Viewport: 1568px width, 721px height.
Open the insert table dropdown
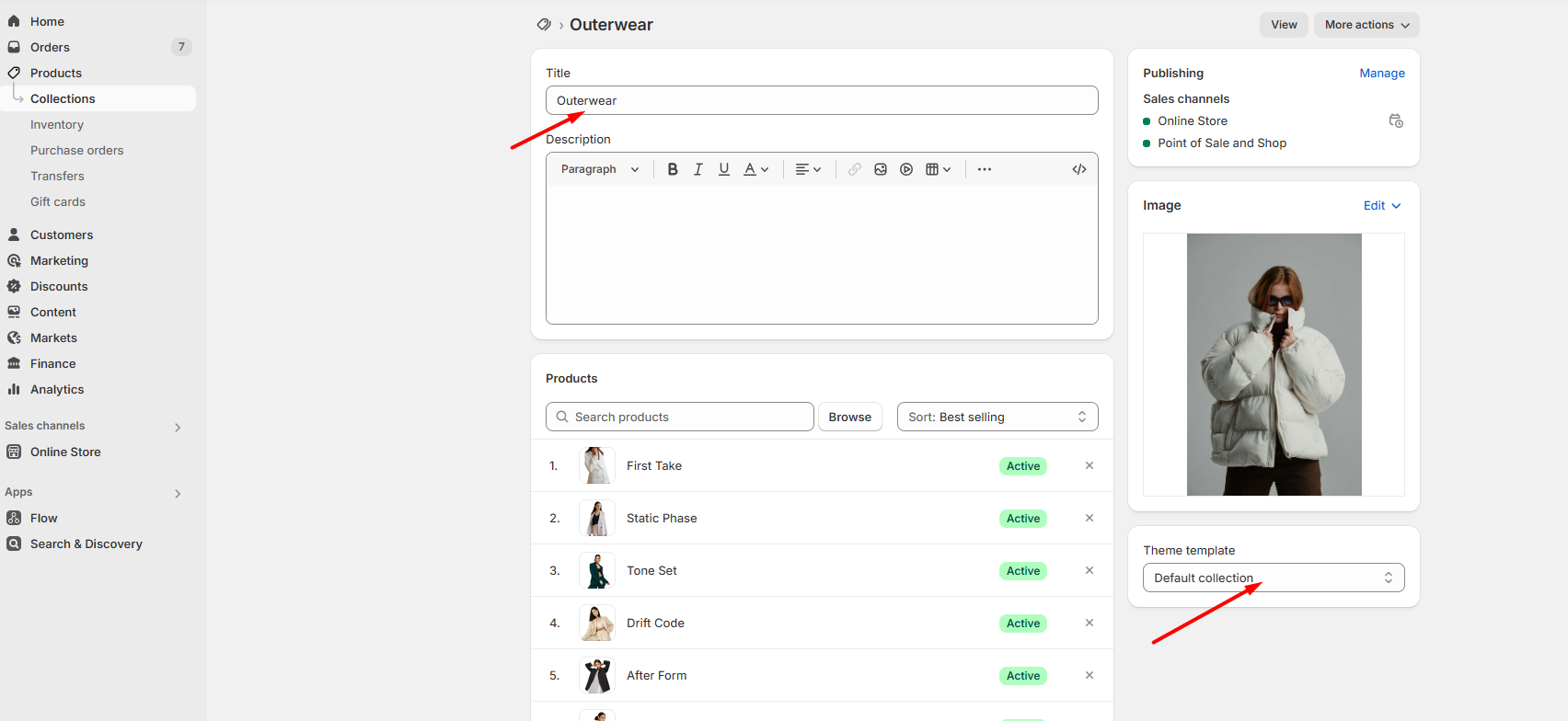(x=939, y=169)
